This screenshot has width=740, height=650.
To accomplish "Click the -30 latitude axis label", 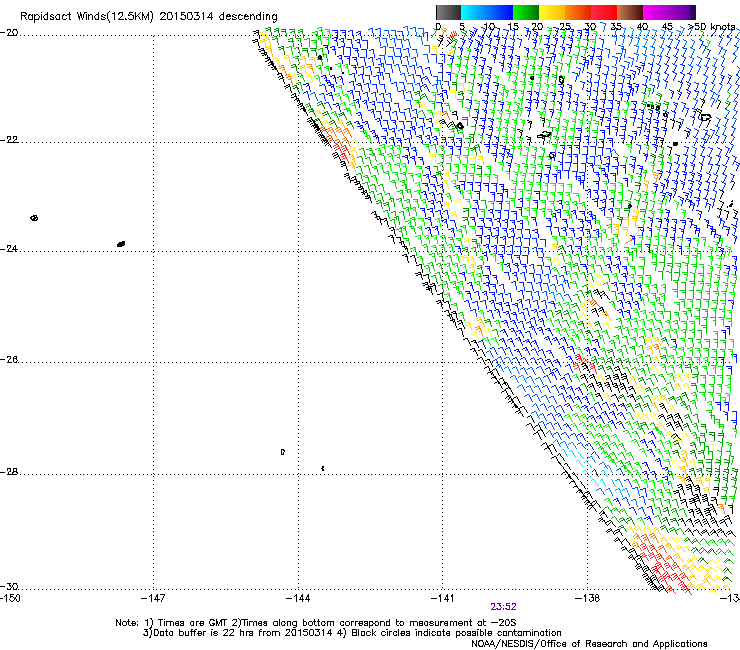I will coord(9,587).
